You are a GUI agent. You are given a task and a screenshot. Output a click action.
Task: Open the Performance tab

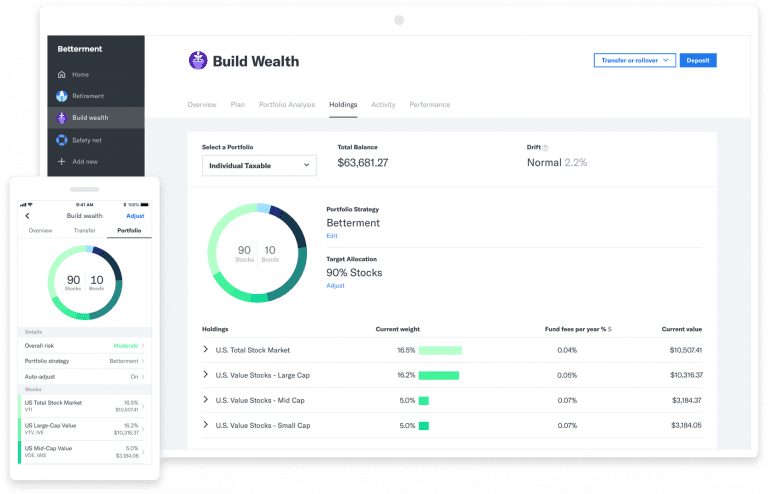[430, 104]
